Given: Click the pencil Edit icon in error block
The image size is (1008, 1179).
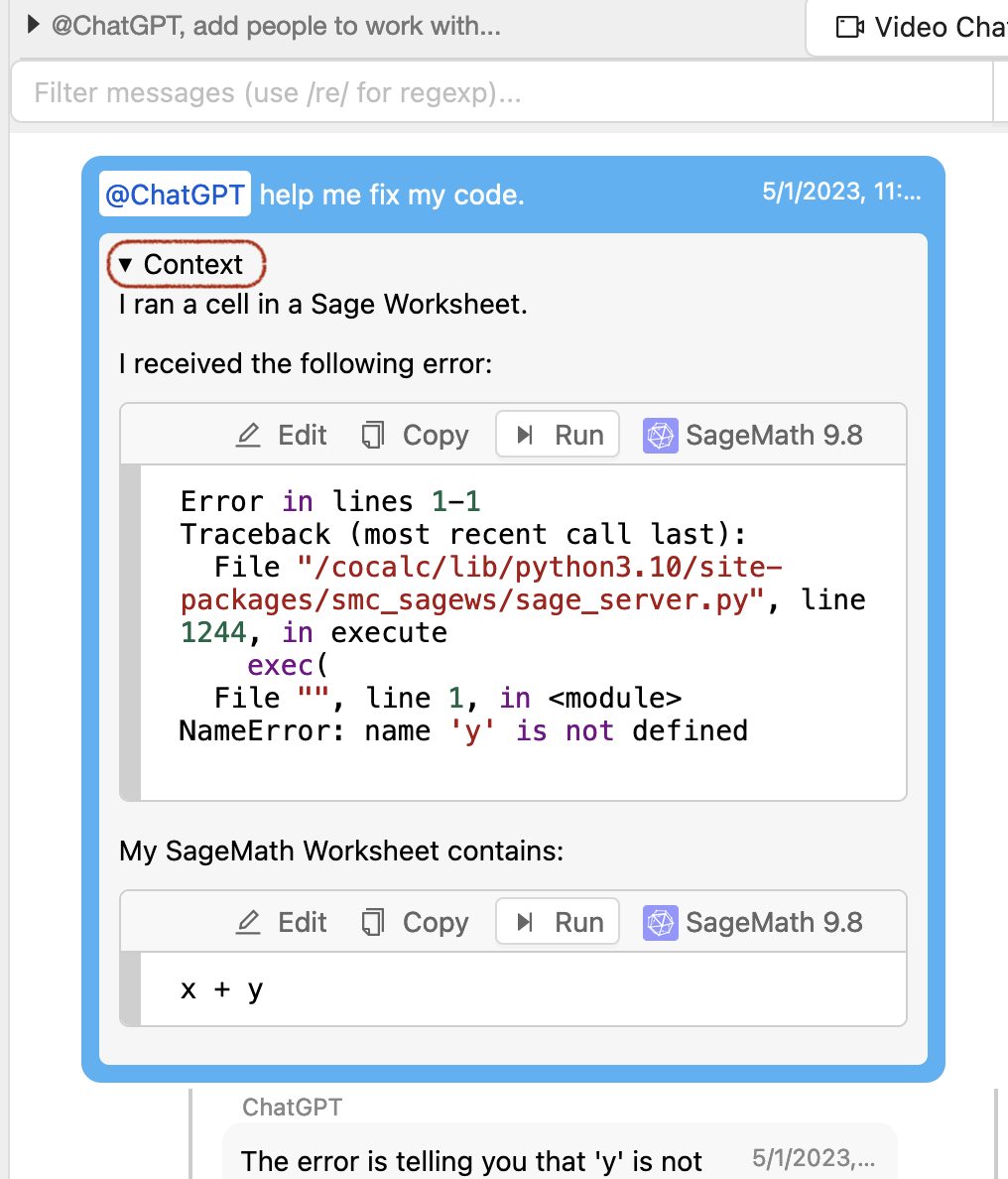Looking at the screenshot, I should tap(248, 436).
